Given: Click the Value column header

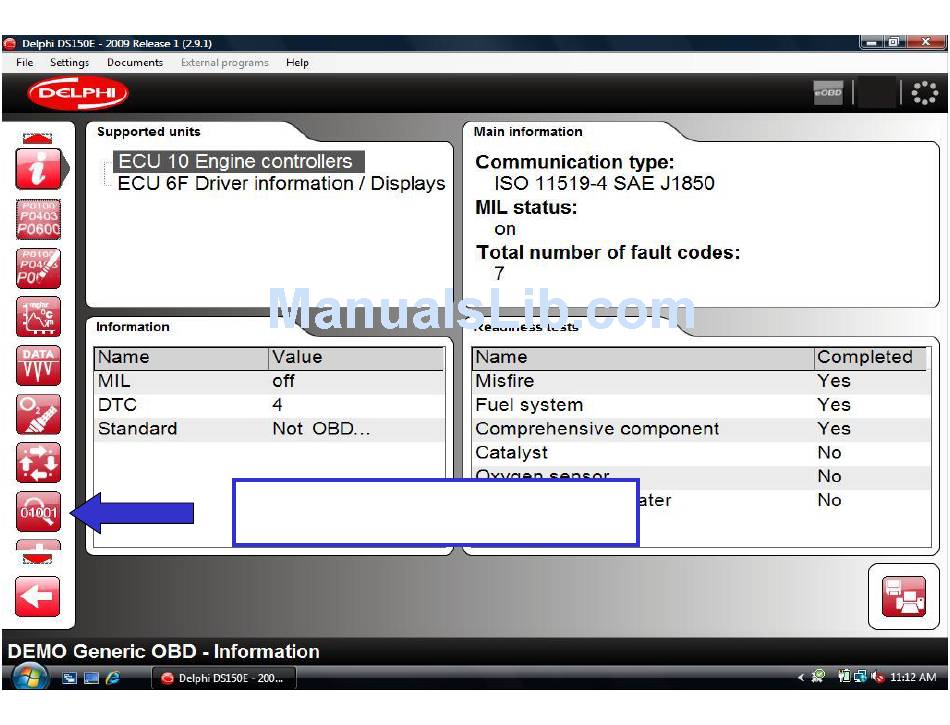Looking at the screenshot, I should [x=356, y=357].
